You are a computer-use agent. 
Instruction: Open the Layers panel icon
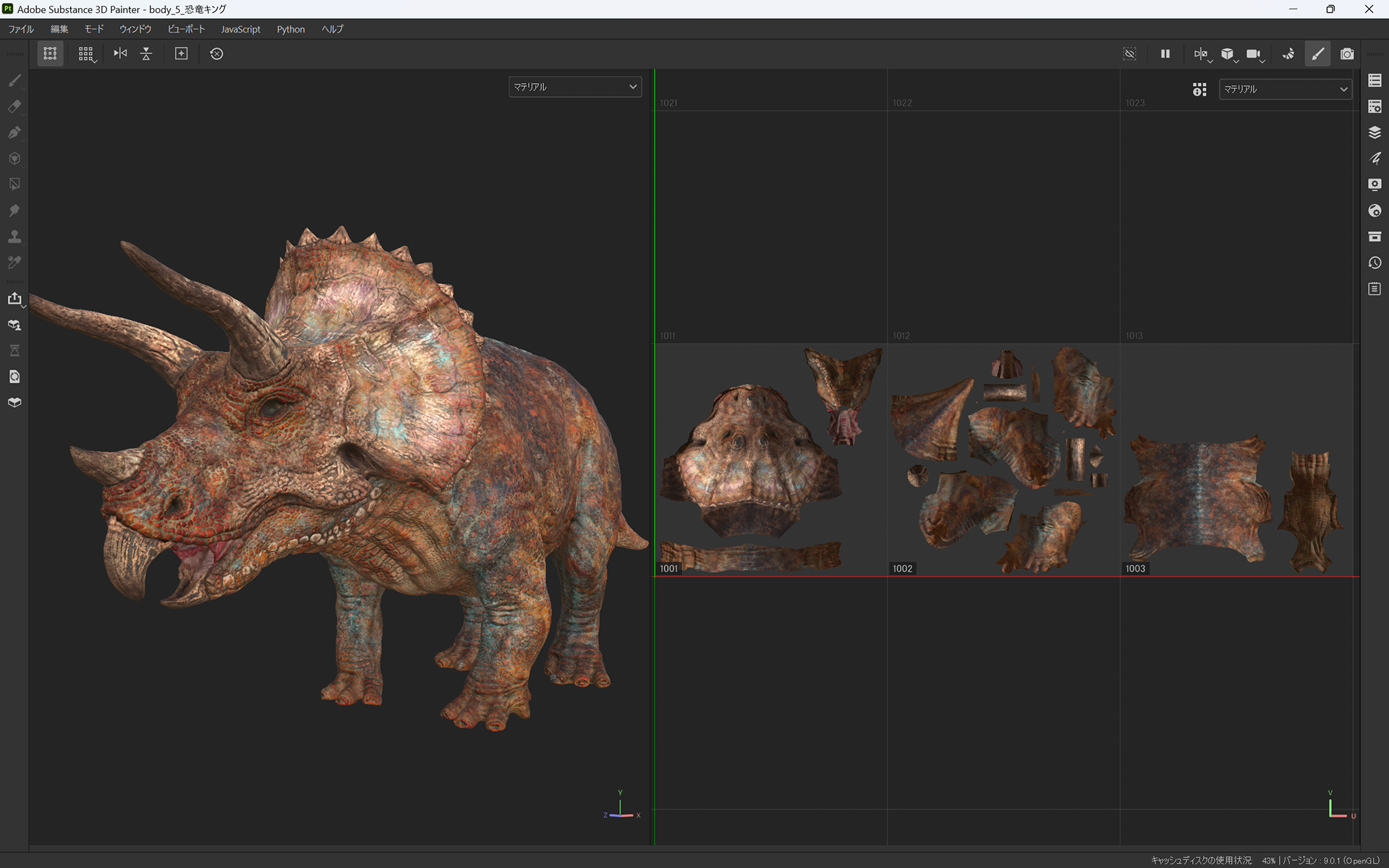[1375, 132]
